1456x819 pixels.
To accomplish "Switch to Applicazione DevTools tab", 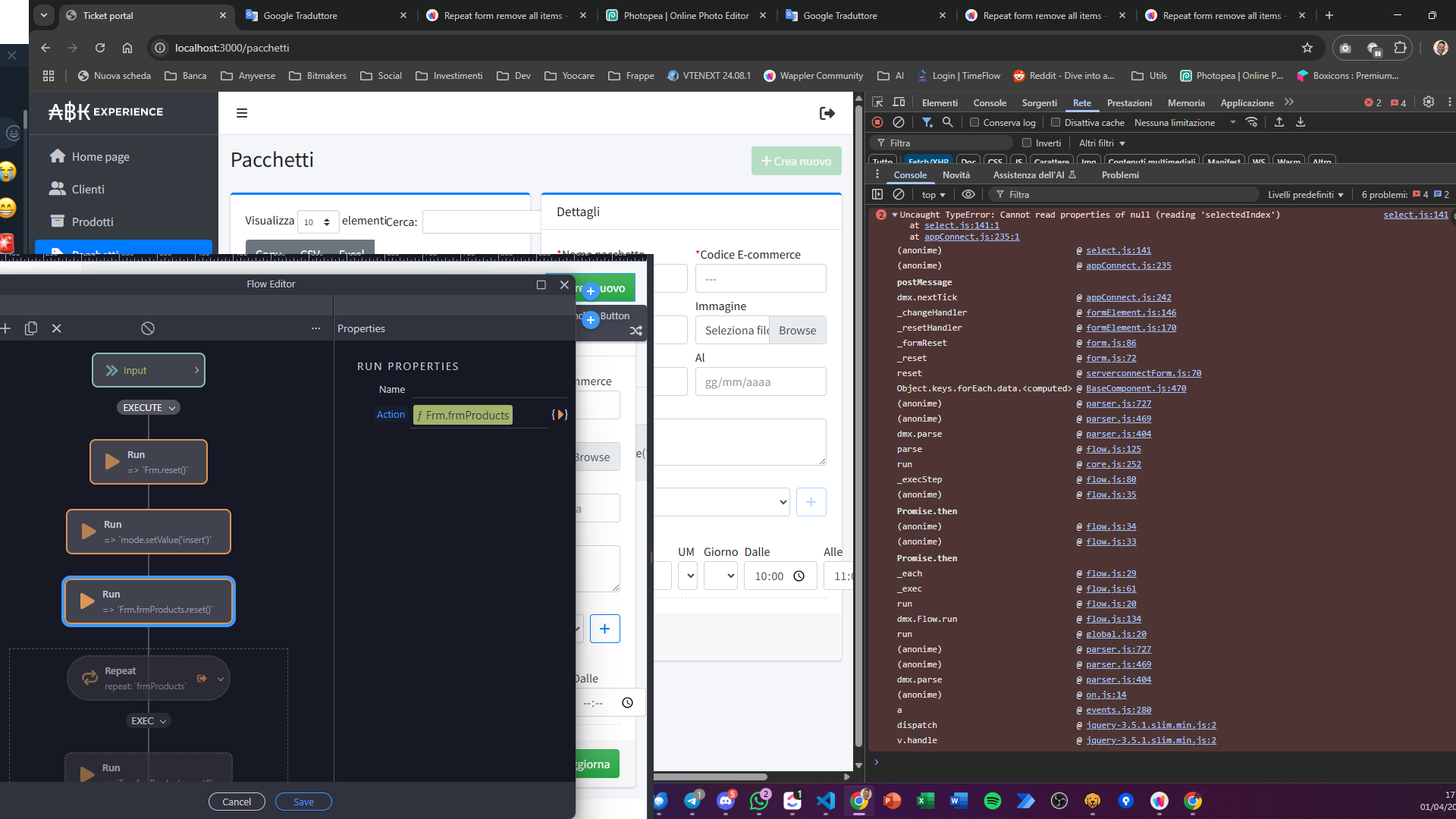I will click(1247, 102).
